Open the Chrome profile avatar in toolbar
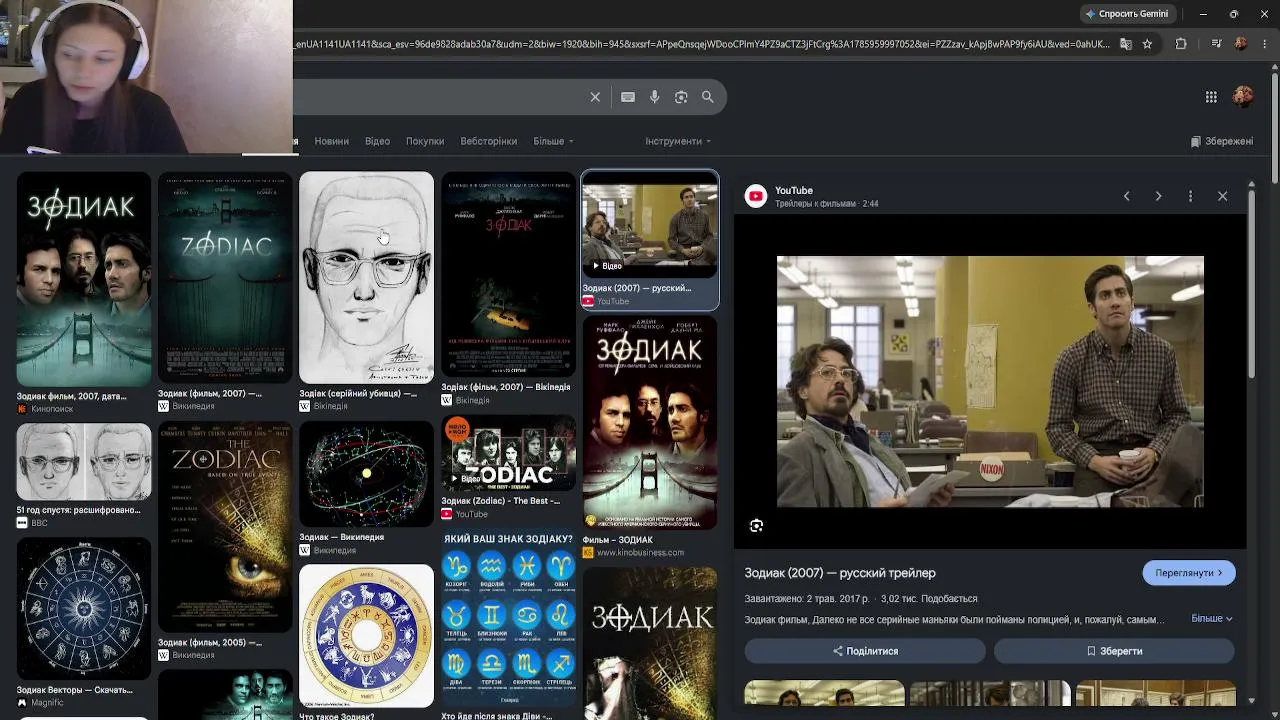1280x720 pixels. point(1241,44)
